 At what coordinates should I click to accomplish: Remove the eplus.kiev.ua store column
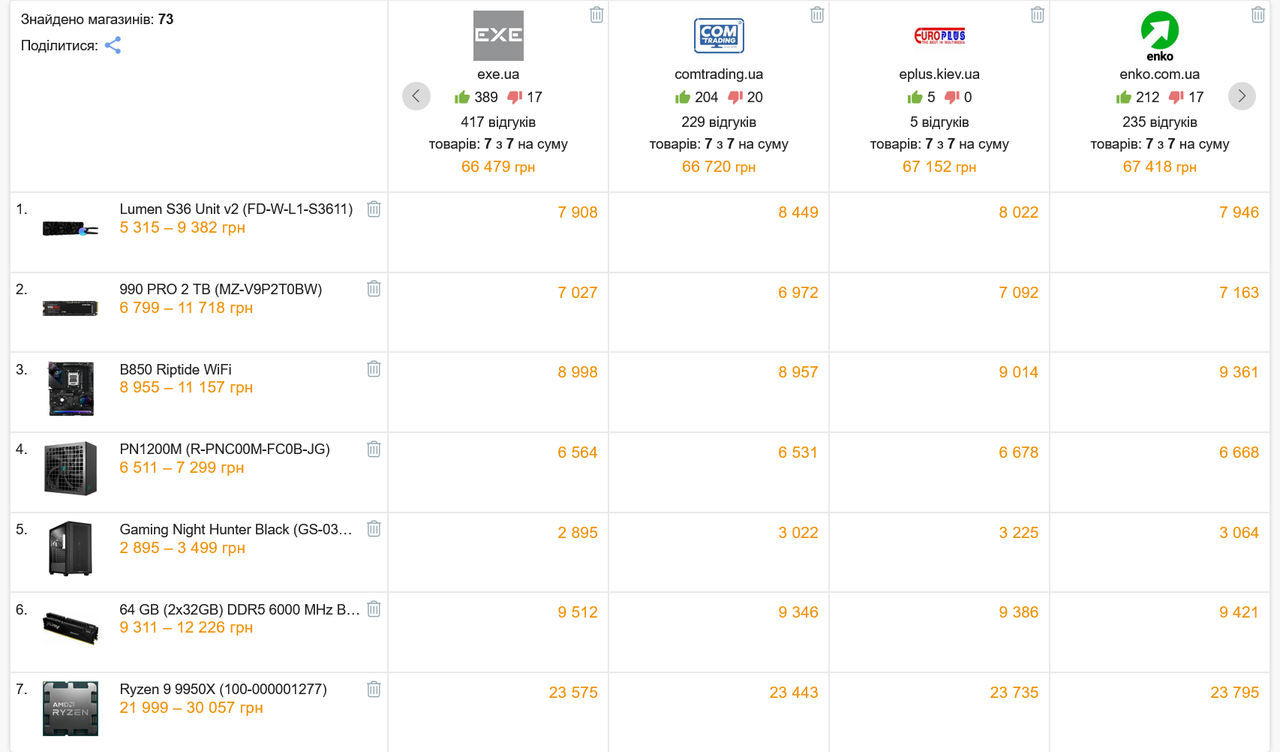pos(1038,14)
